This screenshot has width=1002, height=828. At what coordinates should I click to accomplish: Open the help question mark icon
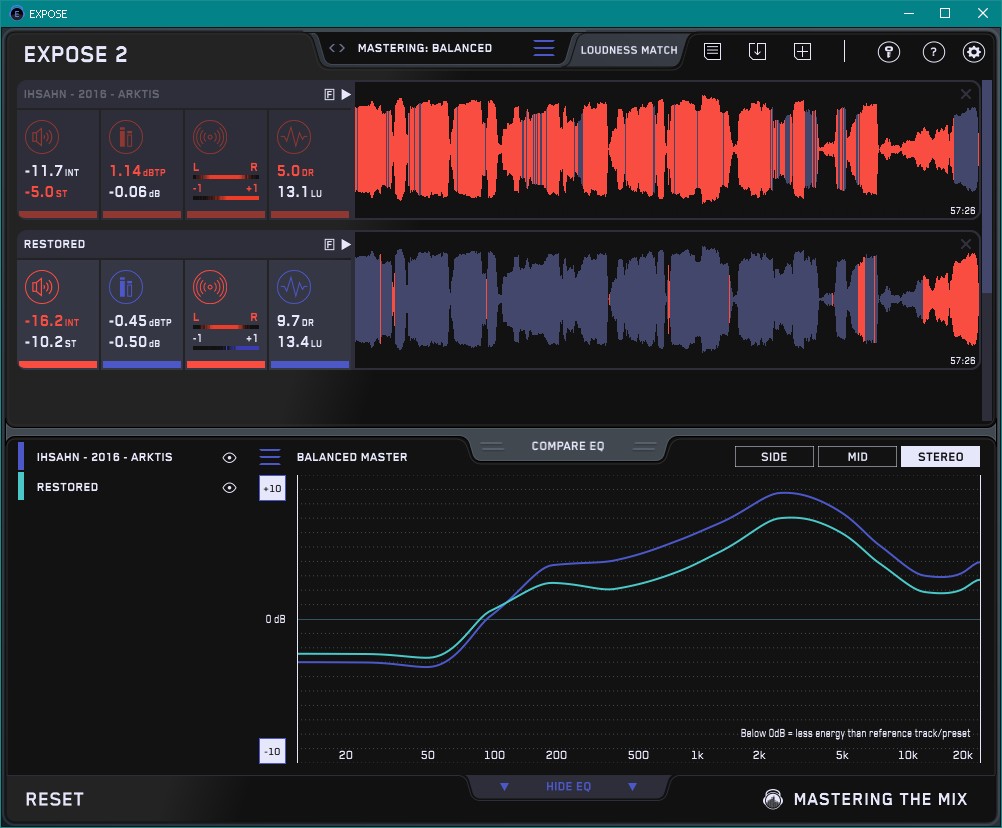point(933,52)
